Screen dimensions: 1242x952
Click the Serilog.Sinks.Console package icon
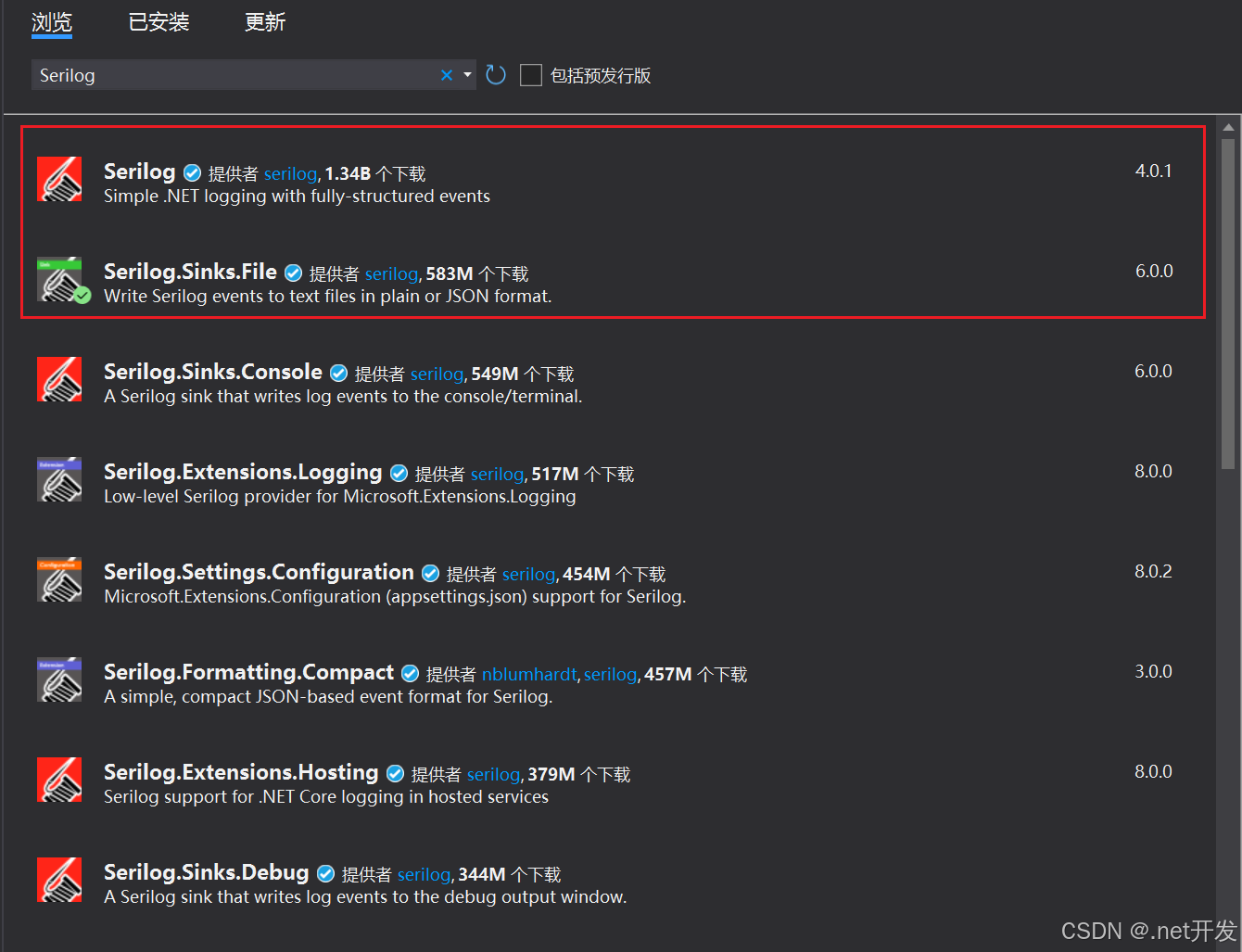(x=59, y=379)
